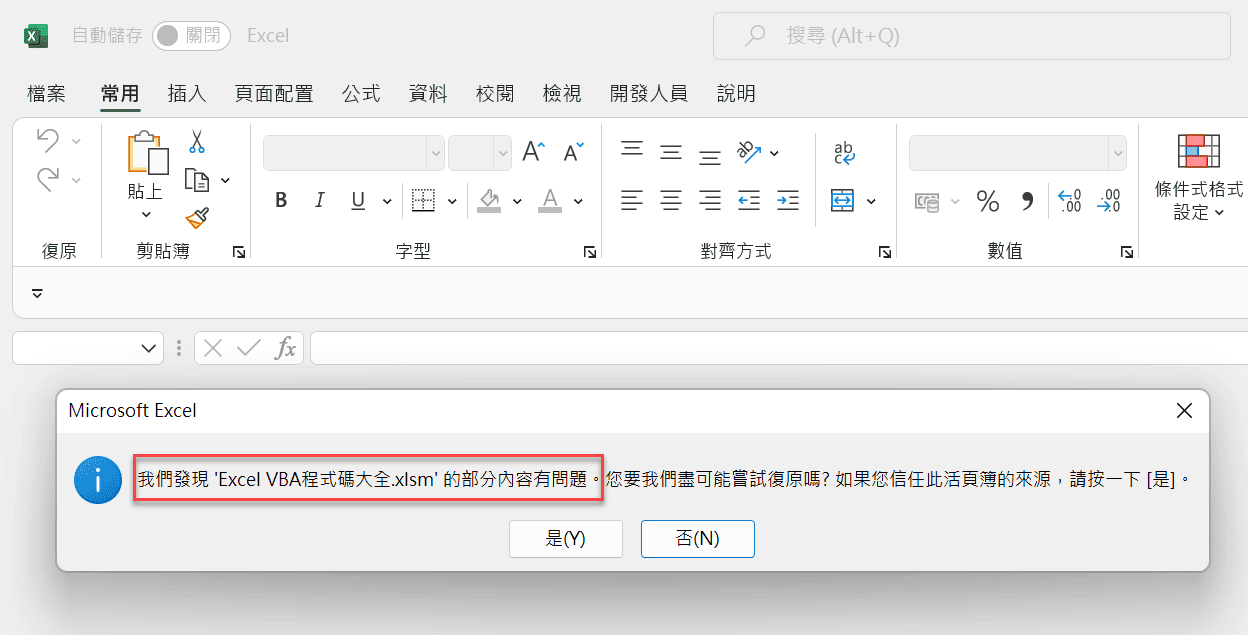Select the 常用 ribbon tab
1248x635 pixels.
(x=120, y=94)
